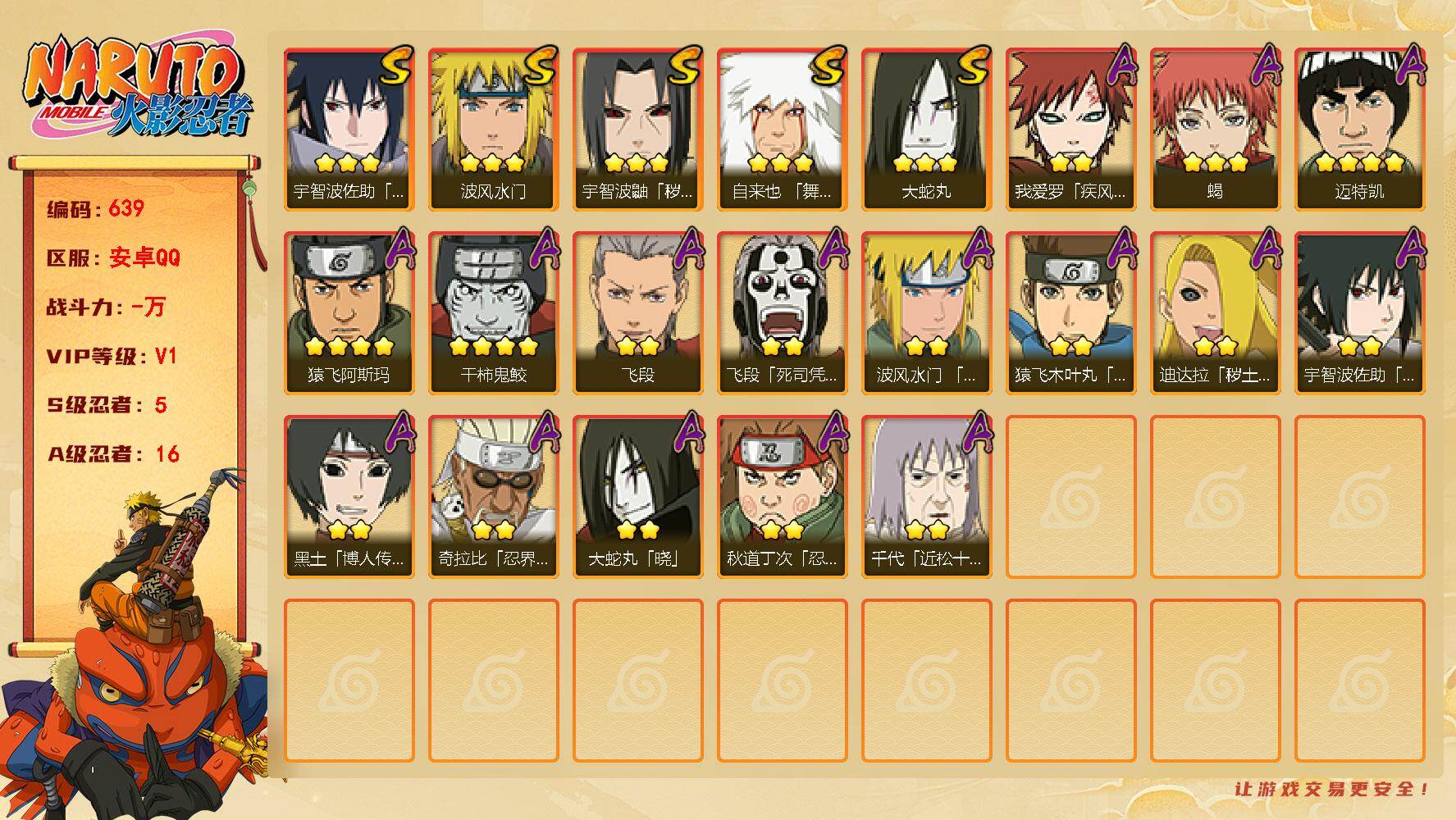1456x820 pixels.
Task: Select the 秋道丁次「忍...」 card
Action: pos(782,496)
